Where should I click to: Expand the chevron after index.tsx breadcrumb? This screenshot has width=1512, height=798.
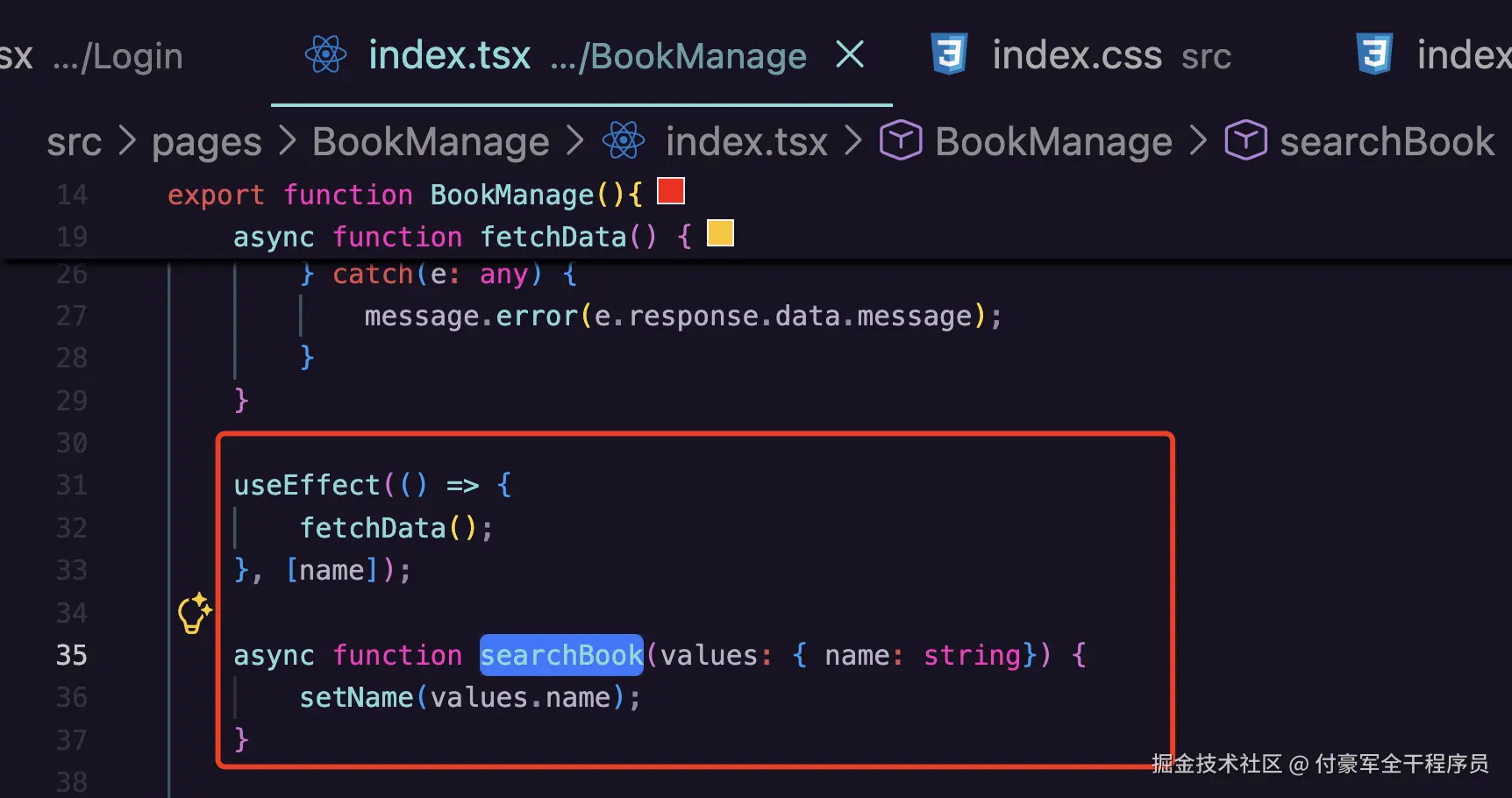click(x=853, y=140)
